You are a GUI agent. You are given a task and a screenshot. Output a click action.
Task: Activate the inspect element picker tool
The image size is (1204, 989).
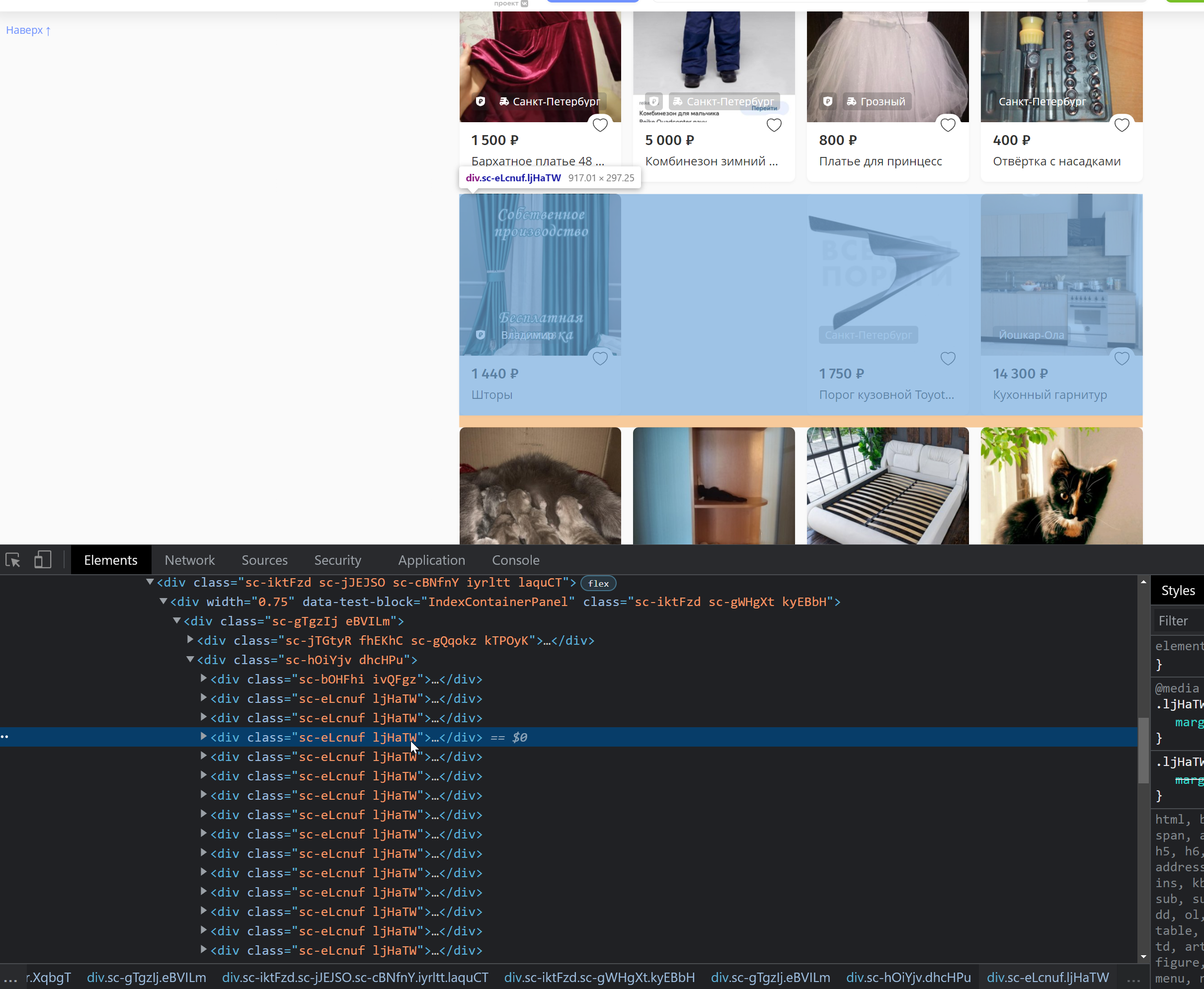coord(12,559)
